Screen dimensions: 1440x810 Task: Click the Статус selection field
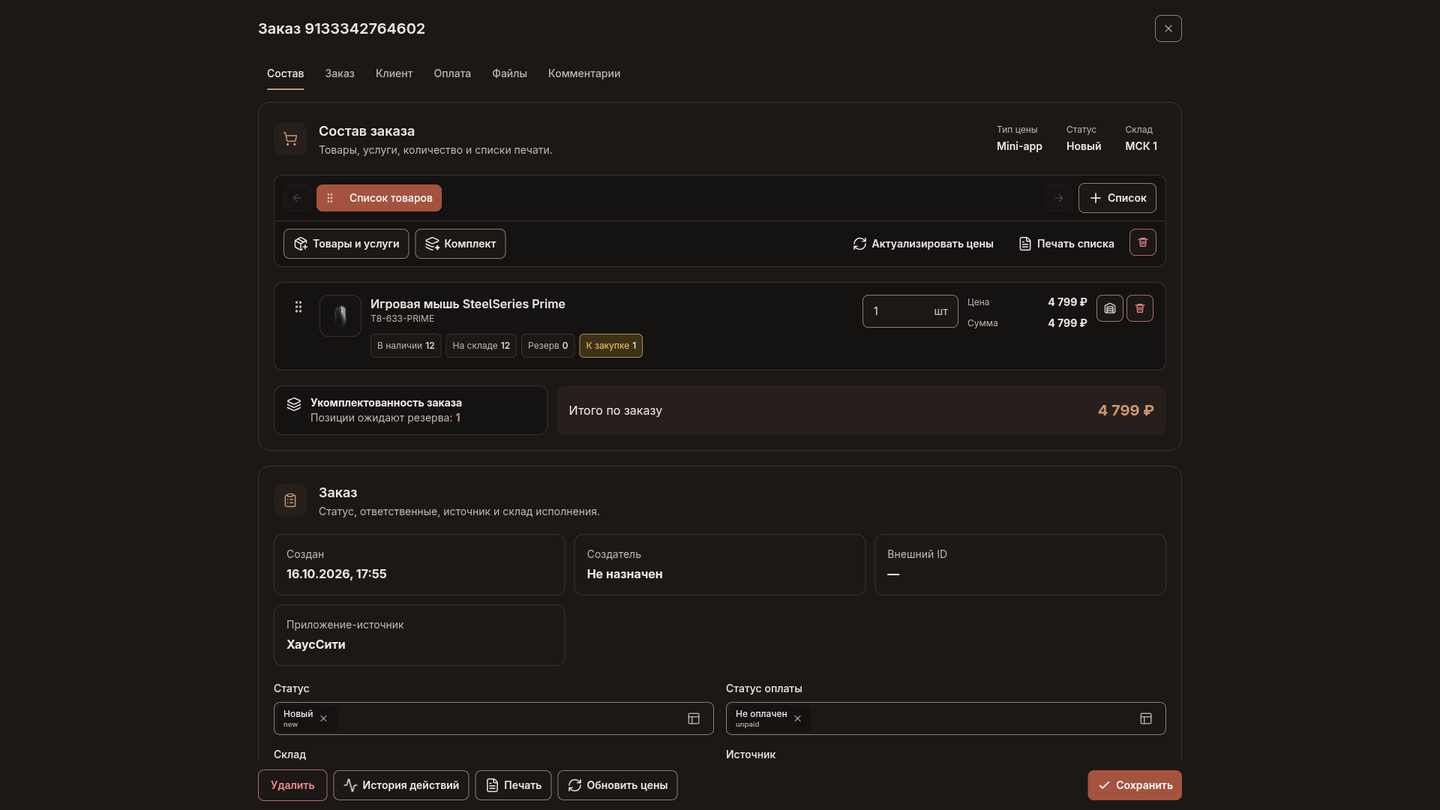[x=494, y=719]
